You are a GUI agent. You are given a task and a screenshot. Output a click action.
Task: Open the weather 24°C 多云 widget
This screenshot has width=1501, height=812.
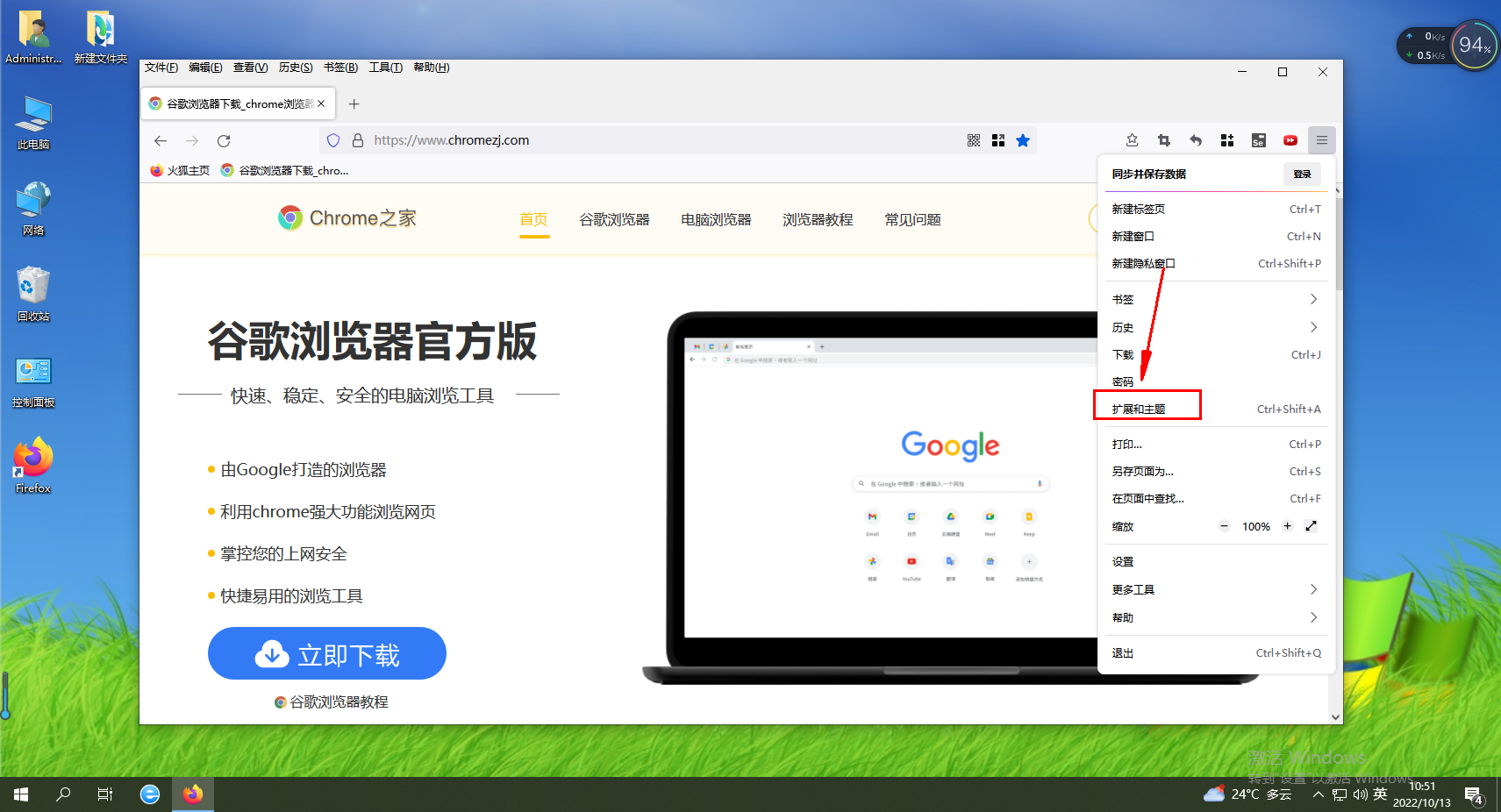click(x=1247, y=794)
